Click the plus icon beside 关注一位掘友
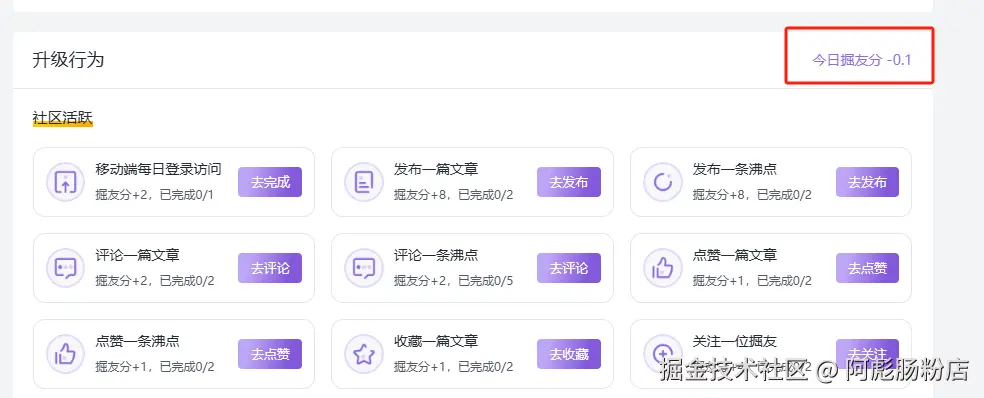Viewport: 984px width, 398px height. pos(663,354)
